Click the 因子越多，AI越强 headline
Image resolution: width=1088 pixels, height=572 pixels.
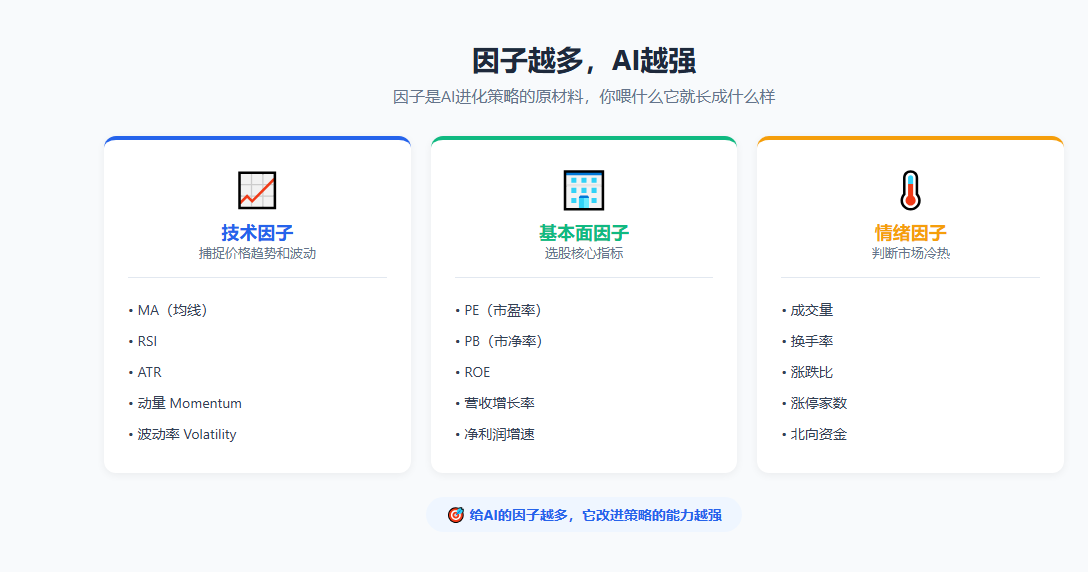pyautogui.click(x=584, y=61)
